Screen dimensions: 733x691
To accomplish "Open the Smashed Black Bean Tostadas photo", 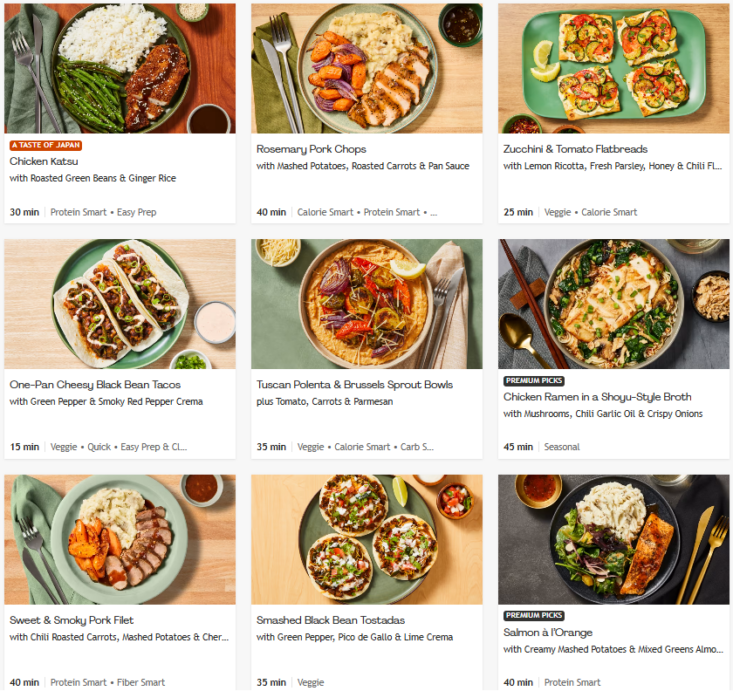I will [x=366, y=539].
